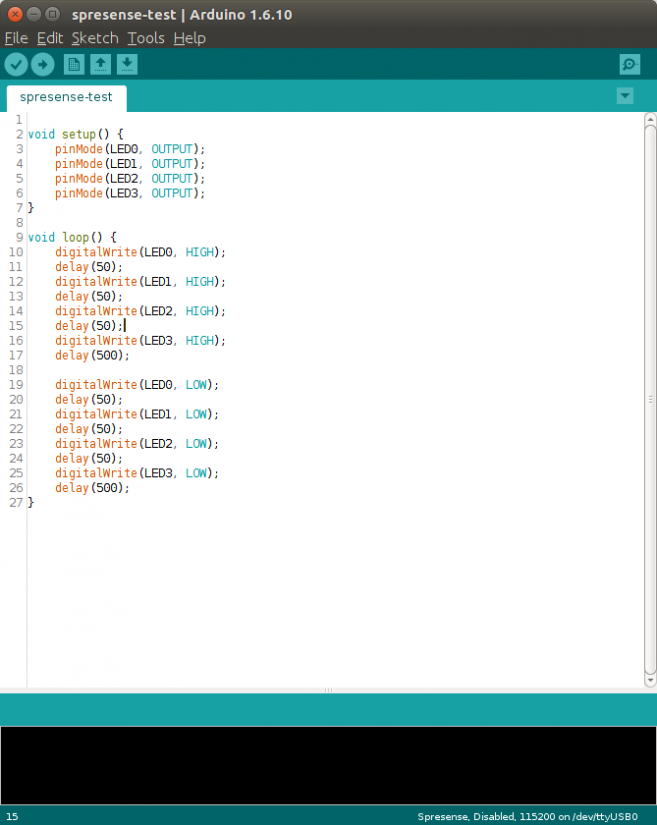Minimize the Arduino IDE window
Screen dimensions: 657x825
(32, 14)
